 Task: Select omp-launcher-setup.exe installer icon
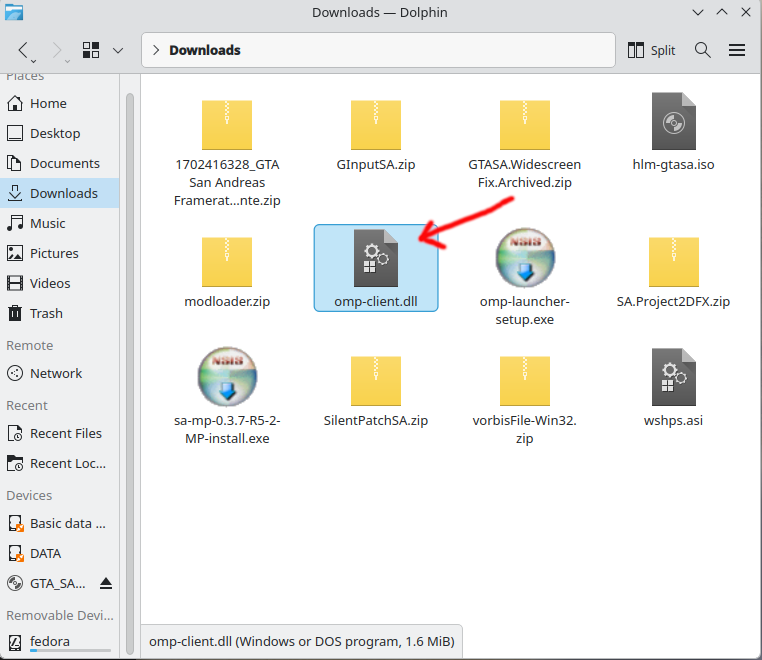(x=525, y=258)
